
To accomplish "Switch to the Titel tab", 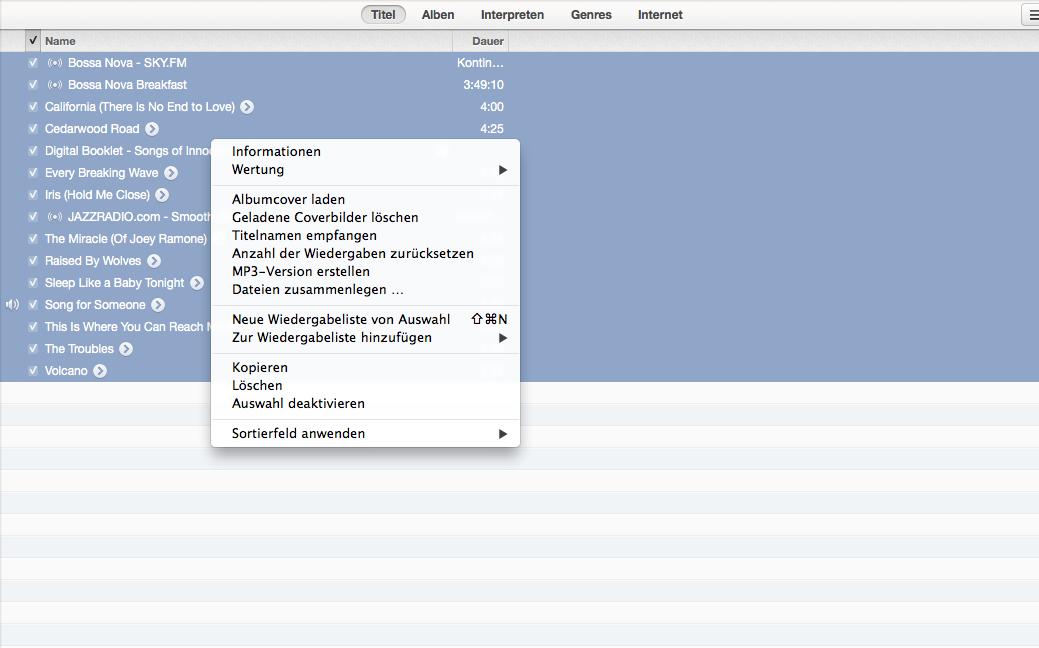I will click(383, 15).
